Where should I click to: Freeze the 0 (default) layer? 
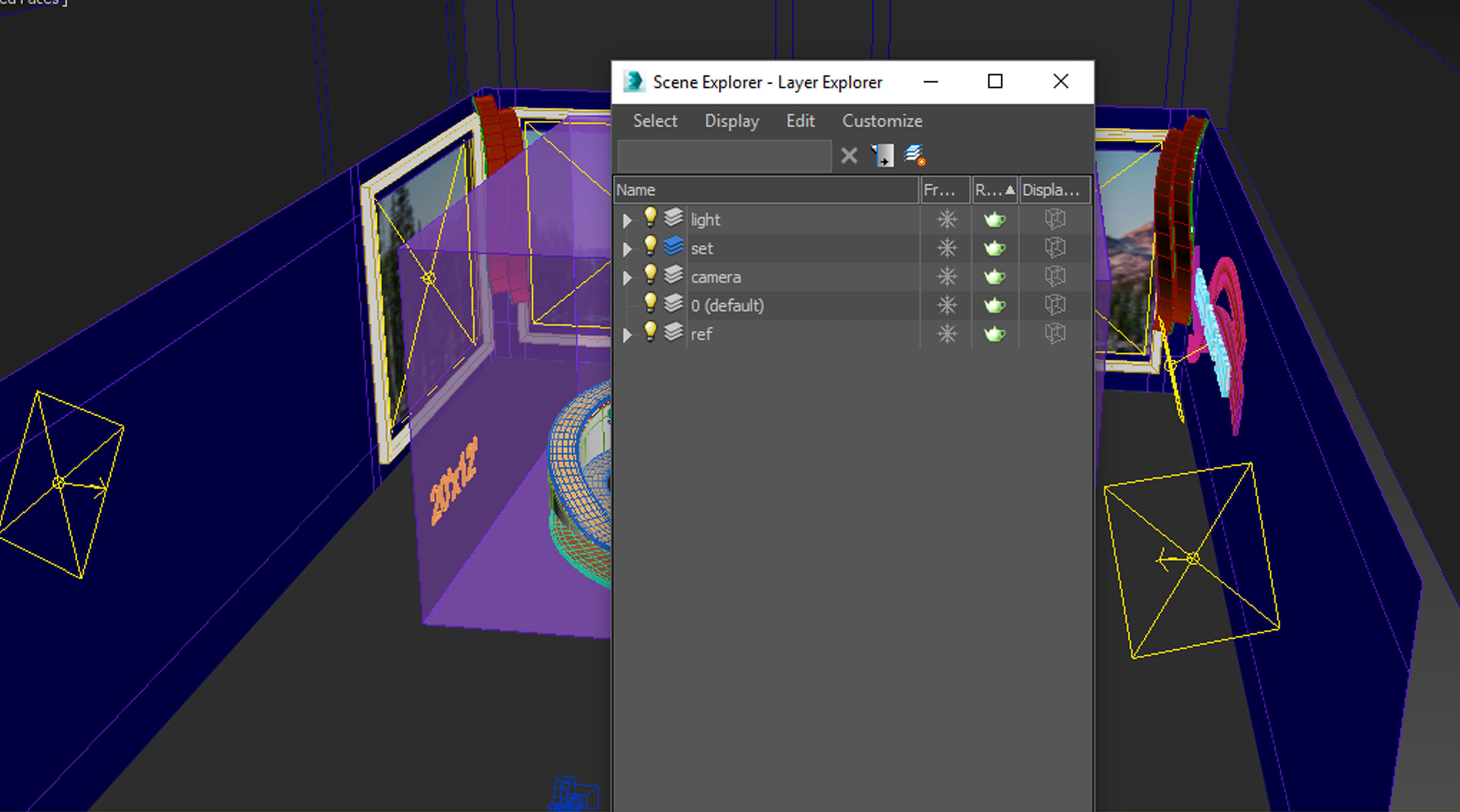[x=946, y=305]
